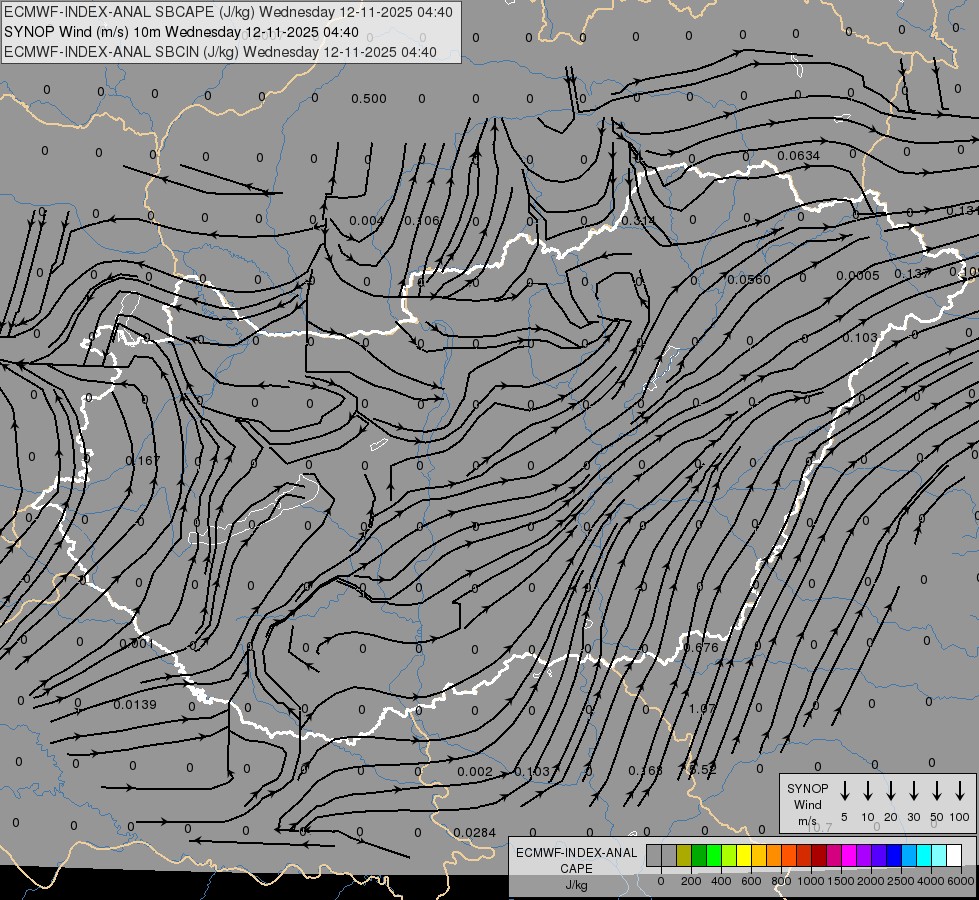Image resolution: width=979 pixels, height=900 pixels.
Task: Click the 0.0139 value on the map
Action: tap(135, 705)
